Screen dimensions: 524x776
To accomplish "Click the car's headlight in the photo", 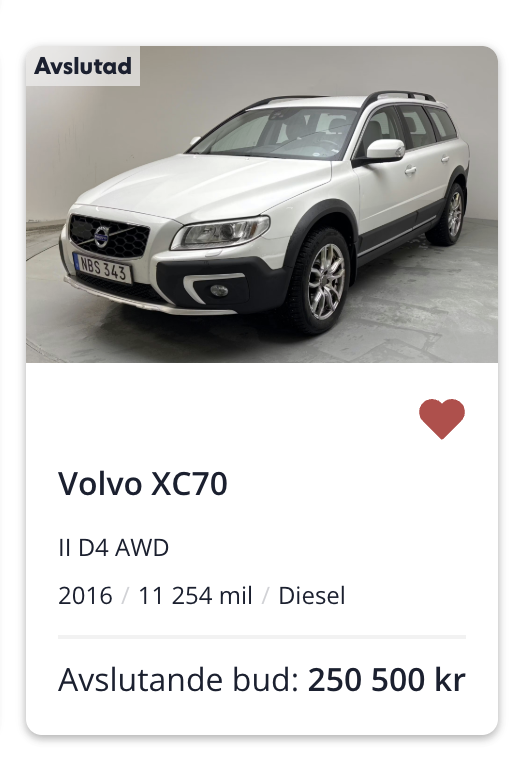I will (221, 232).
